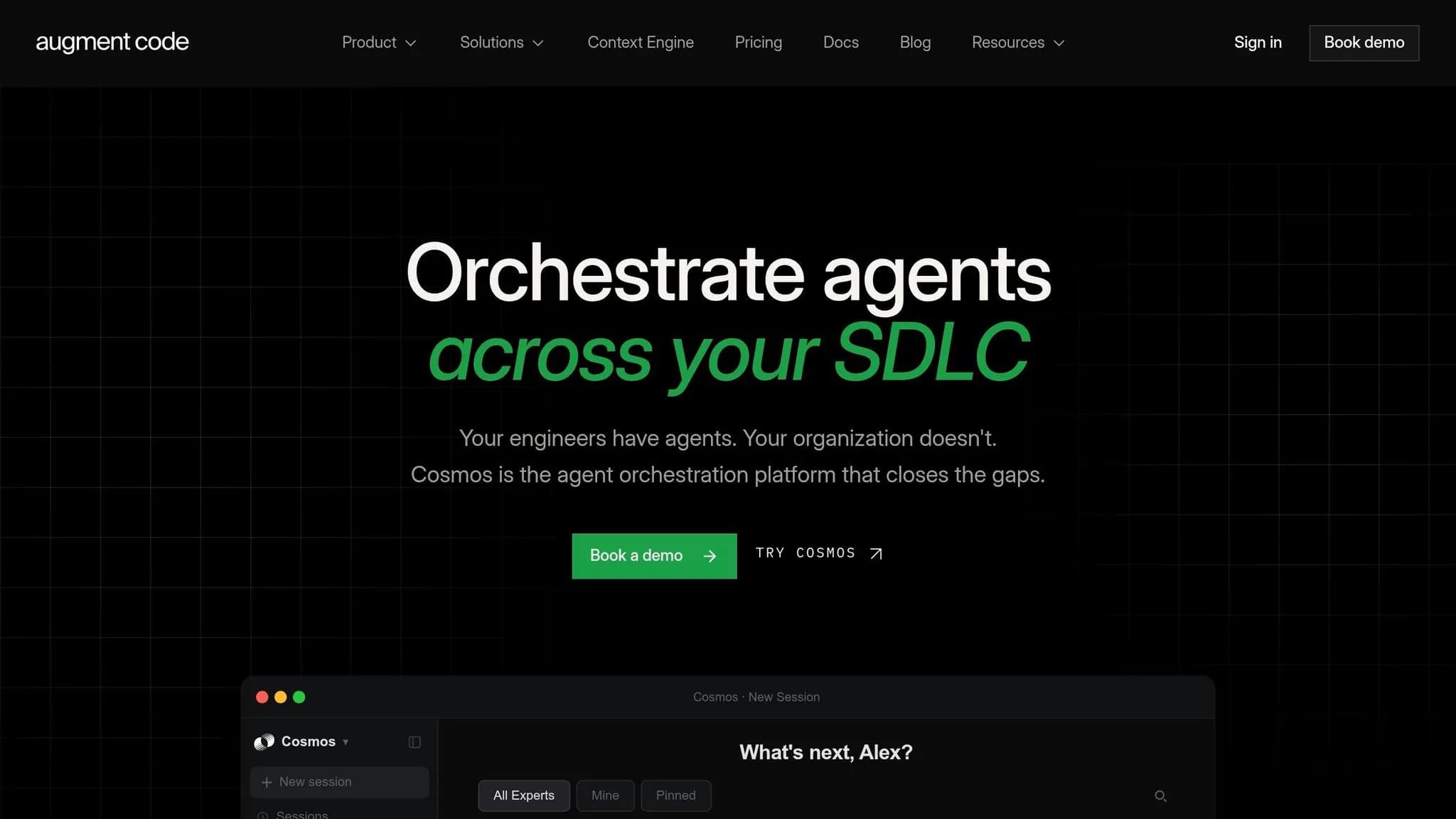The height and width of the screenshot is (819, 1456).
Task: Toggle the sidebar panel icon
Action: (414, 742)
